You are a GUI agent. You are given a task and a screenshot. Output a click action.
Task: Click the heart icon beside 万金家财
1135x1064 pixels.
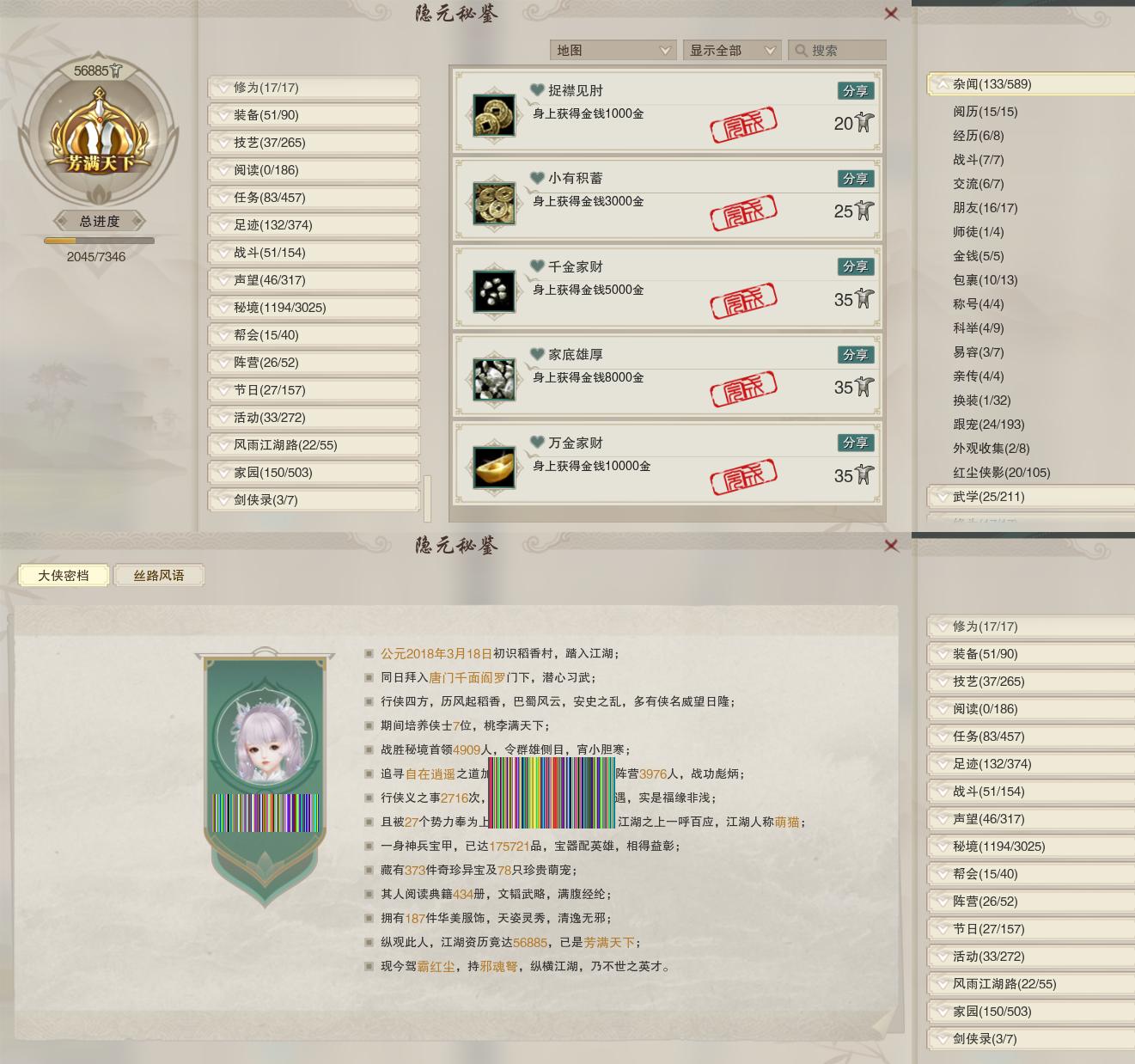538,443
